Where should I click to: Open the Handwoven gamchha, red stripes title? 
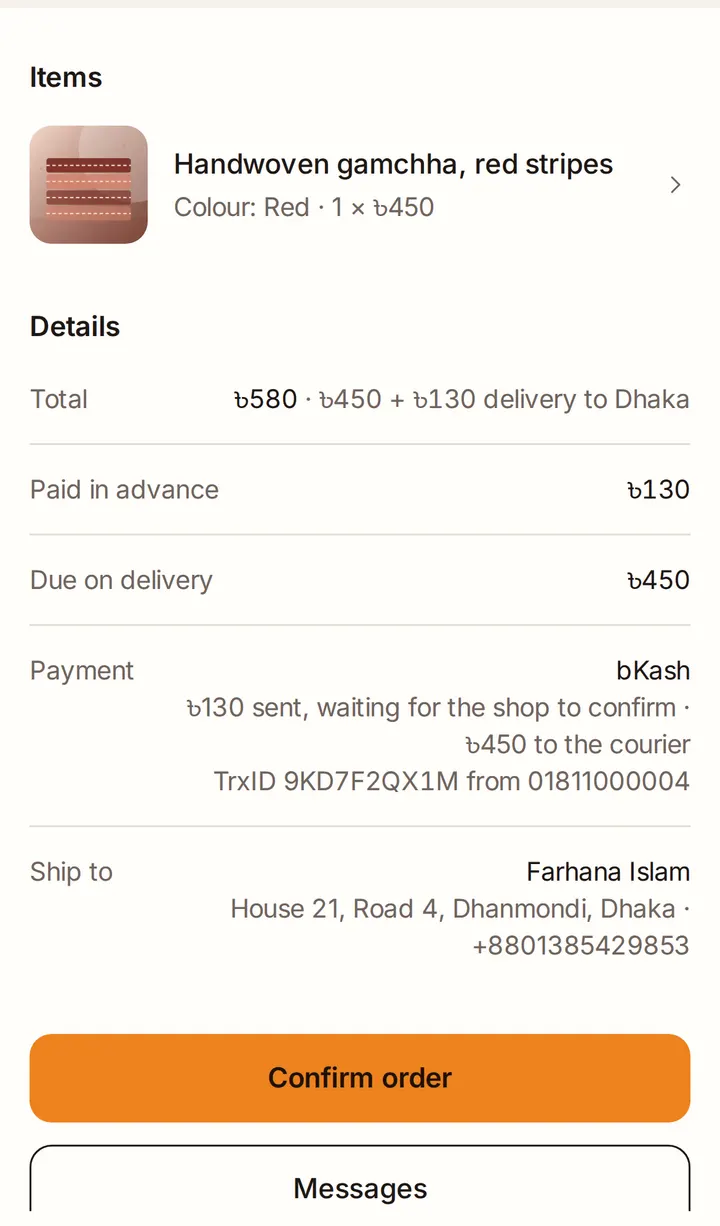[x=393, y=164]
